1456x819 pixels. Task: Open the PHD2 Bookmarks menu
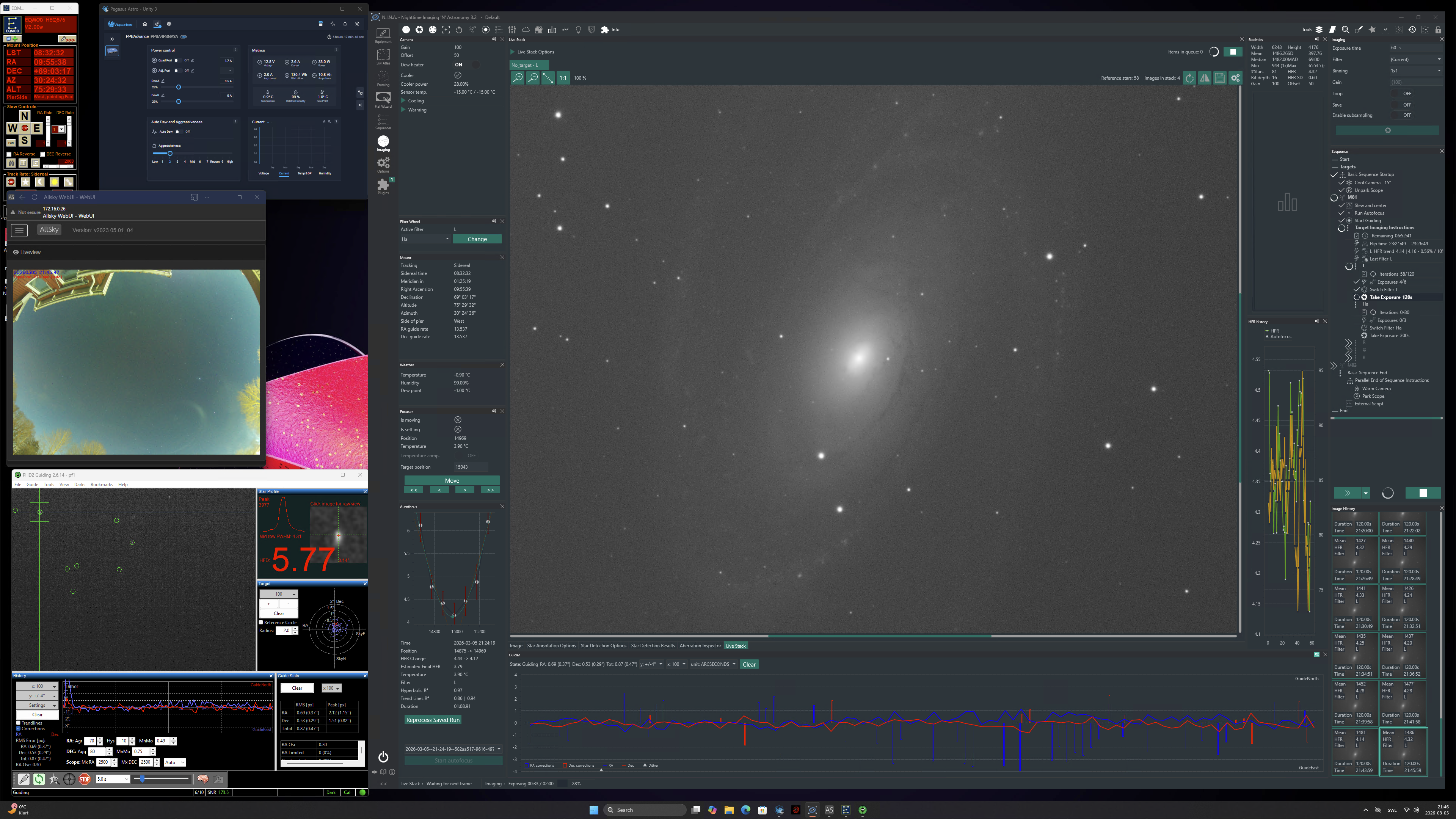coord(102,485)
